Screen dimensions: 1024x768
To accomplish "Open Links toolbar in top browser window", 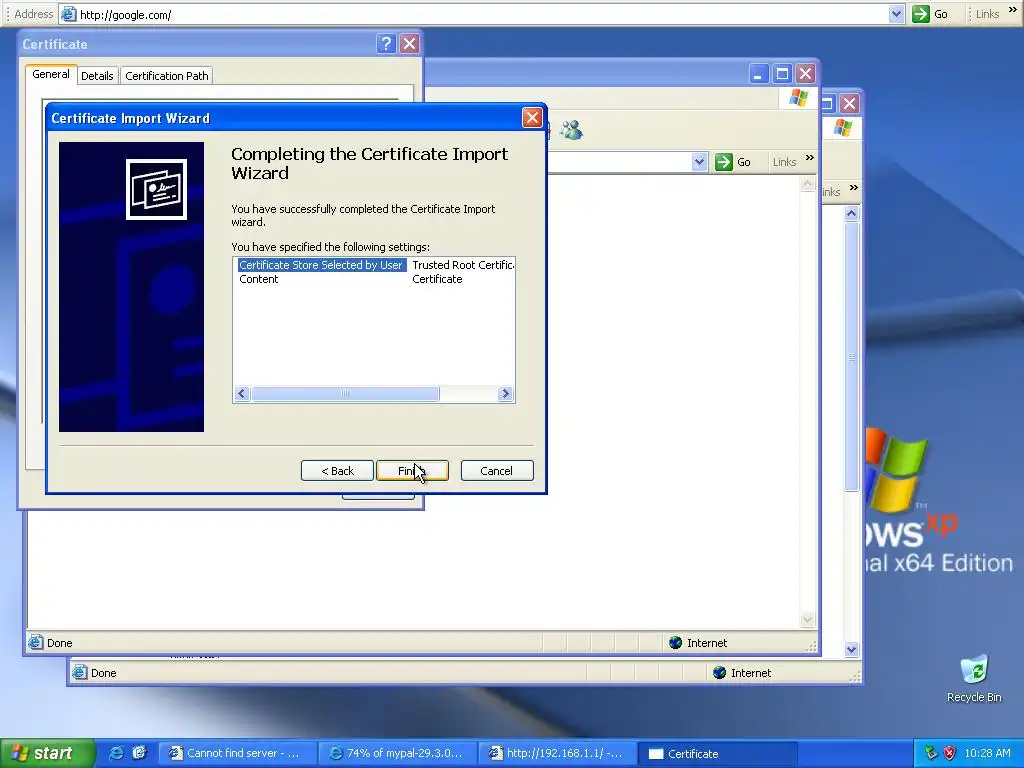I will 987,14.
